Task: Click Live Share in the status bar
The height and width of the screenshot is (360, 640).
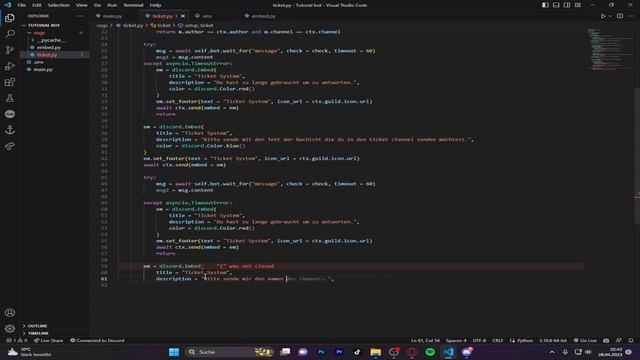Action: point(49,340)
